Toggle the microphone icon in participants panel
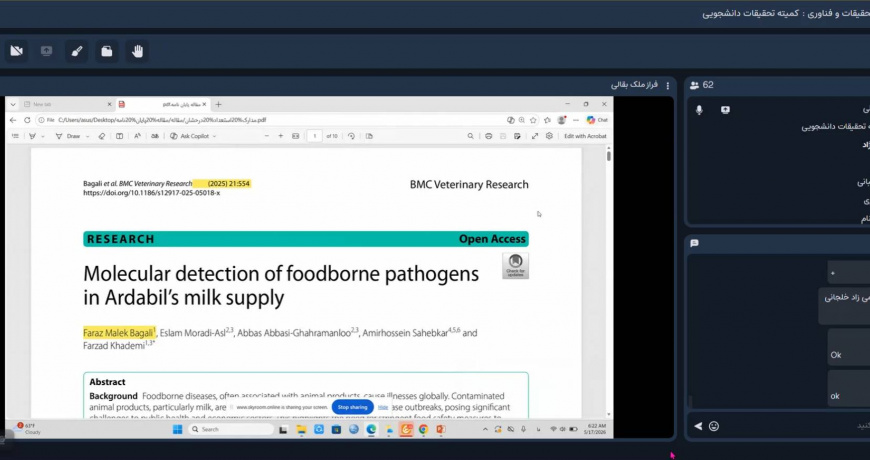Viewport: 870px width, 460px height. pos(699,110)
